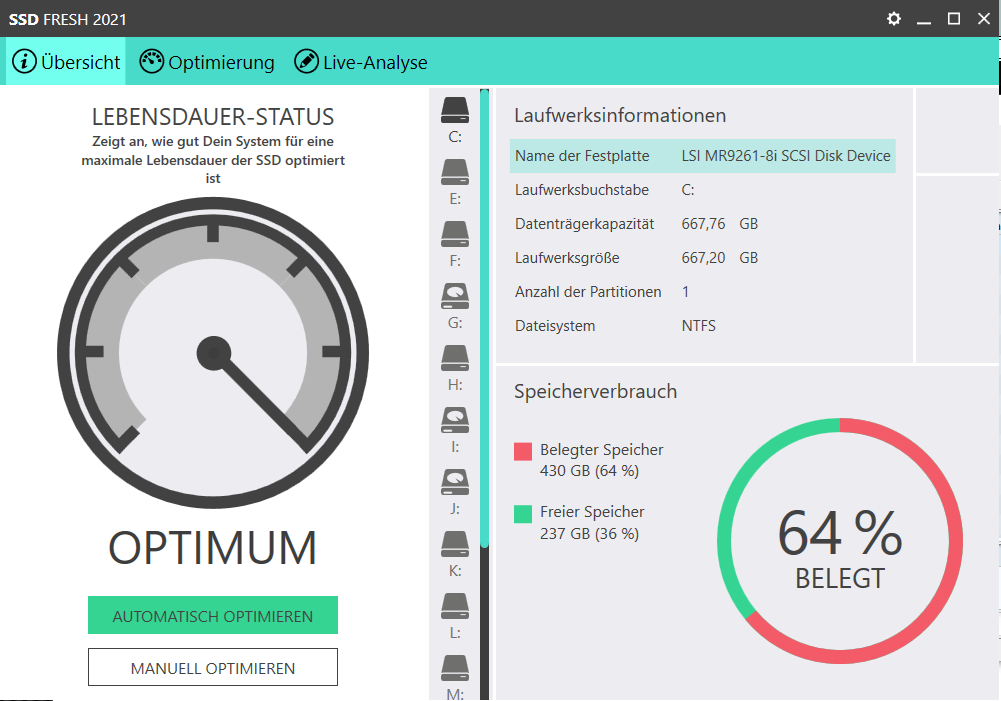Viewport: 1001px width, 701px height.
Task: Click the green Freier Speicher swatch
Action: (x=523, y=514)
